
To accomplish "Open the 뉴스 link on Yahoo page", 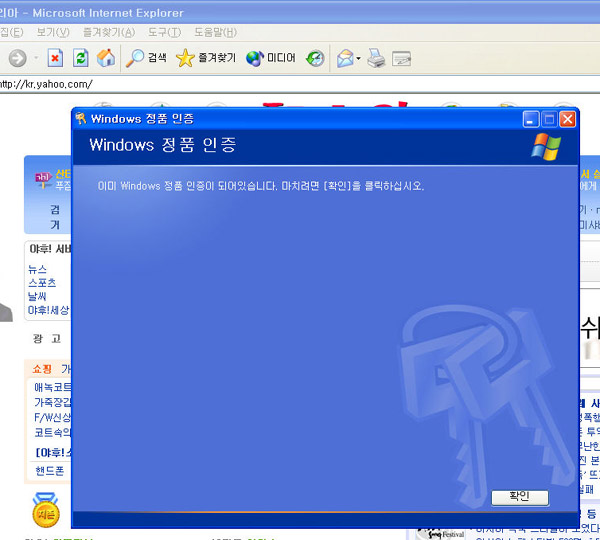I will pyautogui.click(x=37, y=270).
